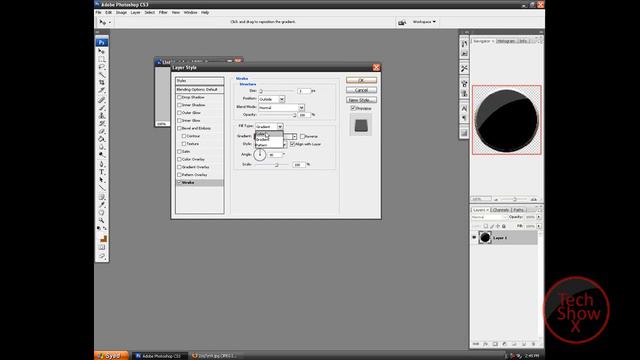Click the New Style button
The height and width of the screenshot is (360, 640).
[361, 100]
